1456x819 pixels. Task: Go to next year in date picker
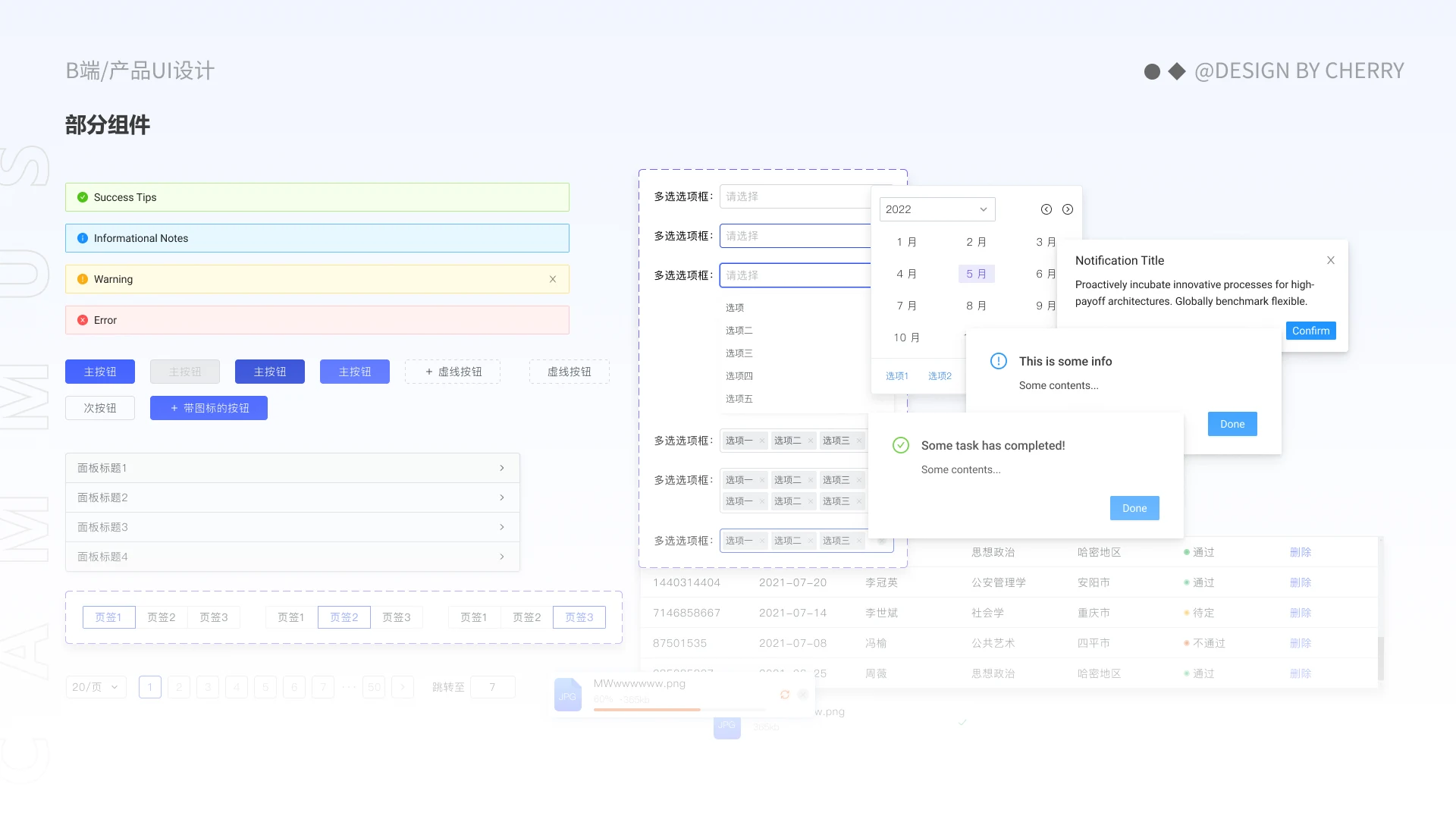pos(1068,209)
